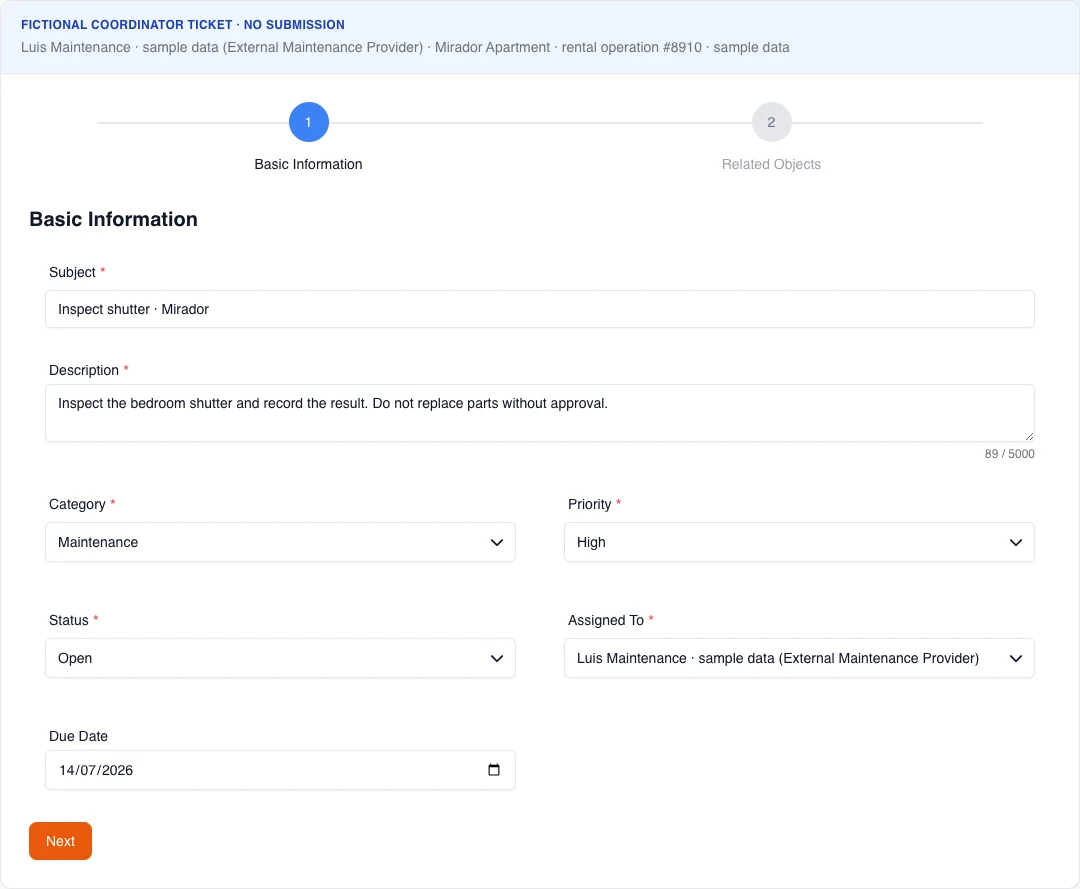Open the calendar picker icon in Due Date

(494, 770)
